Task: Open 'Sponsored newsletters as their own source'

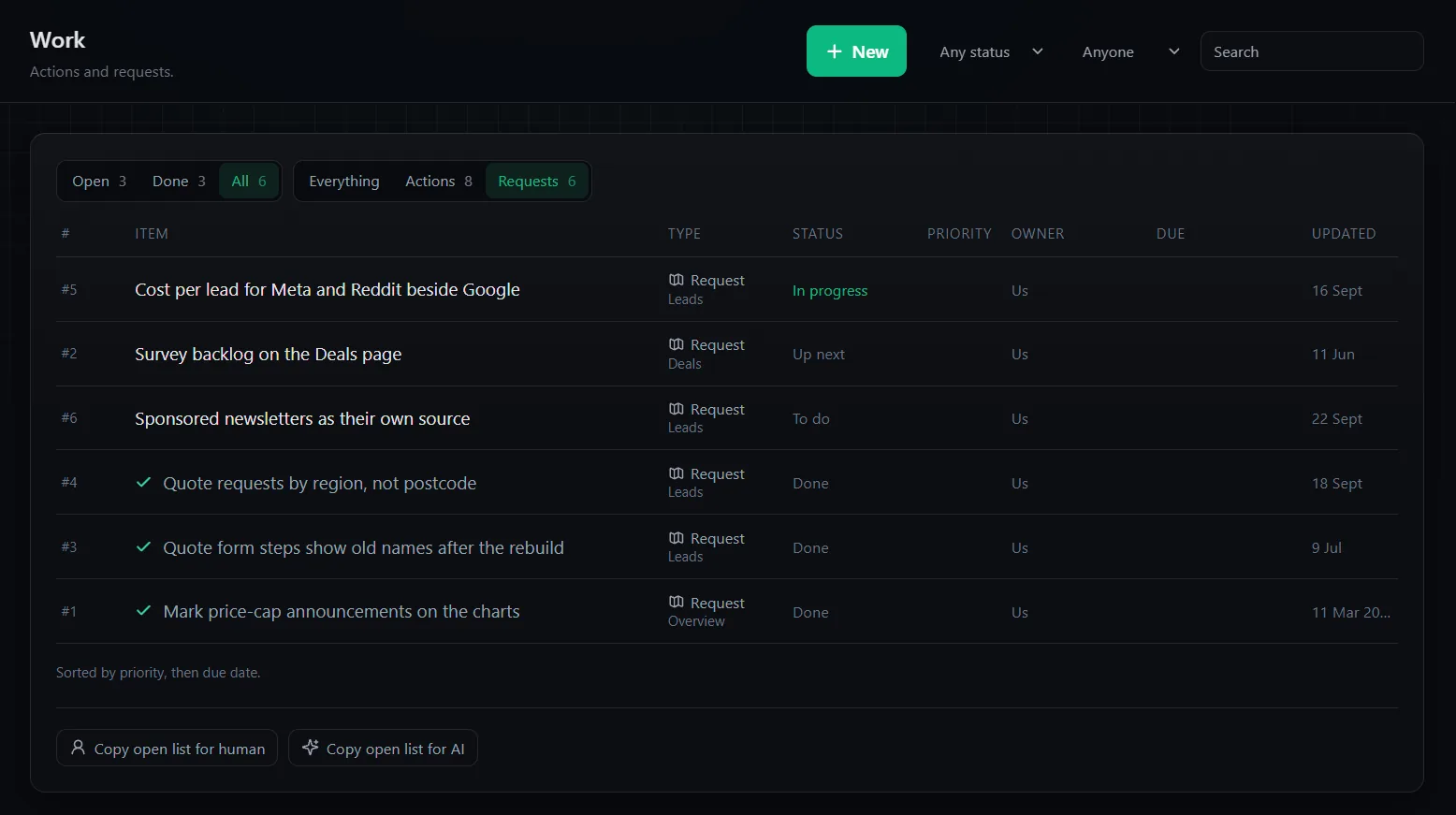Action: 302,419
